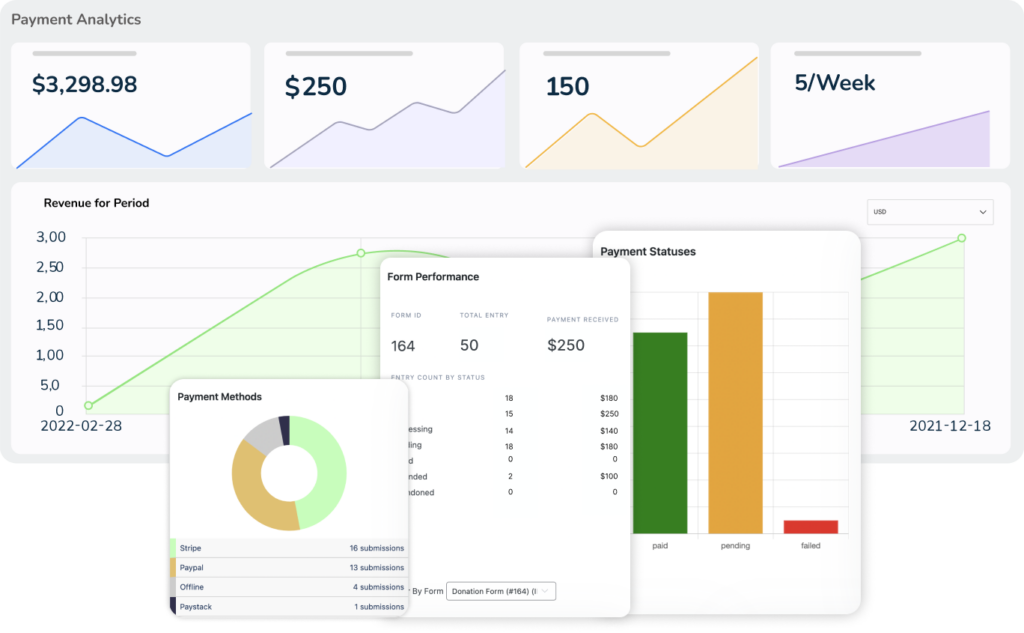Click the Paypal tan legend swatch
1024x633 pixels.
tap(173, 568)
